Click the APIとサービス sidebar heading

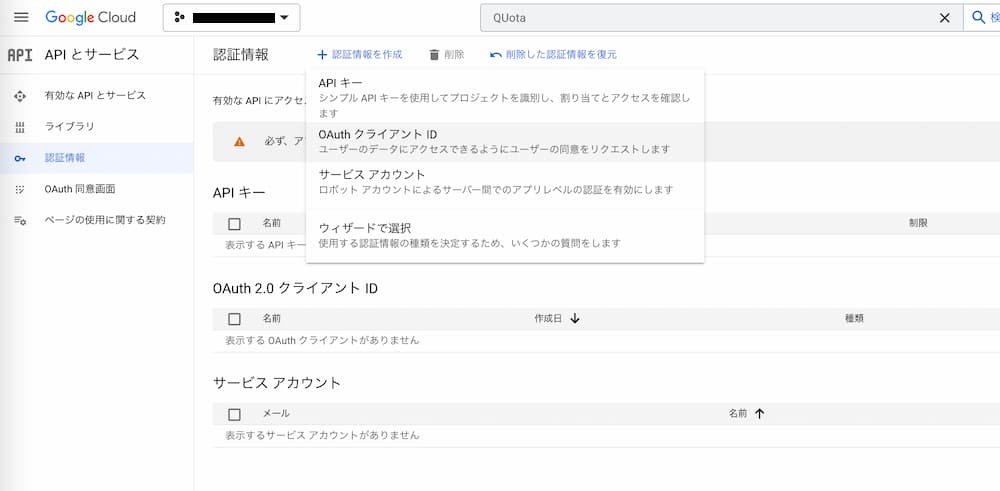pos(92,55)
